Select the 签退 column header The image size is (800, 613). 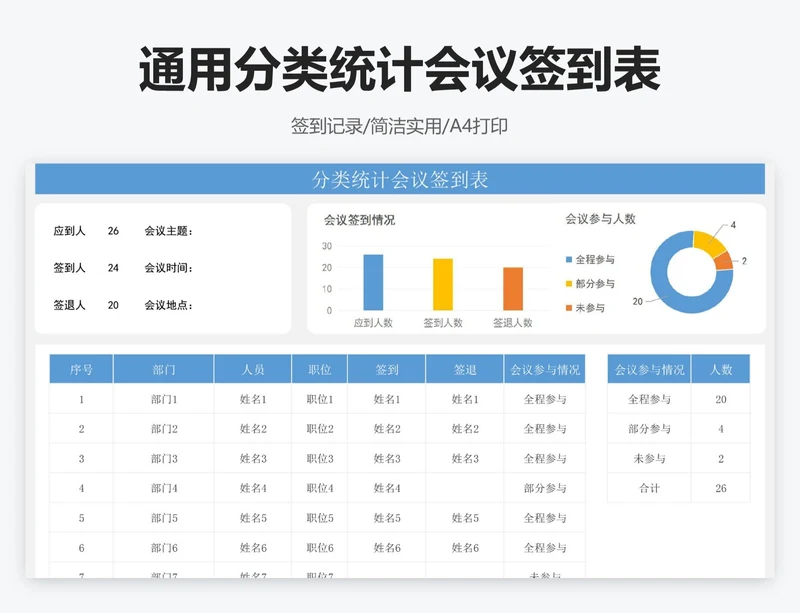465,369
